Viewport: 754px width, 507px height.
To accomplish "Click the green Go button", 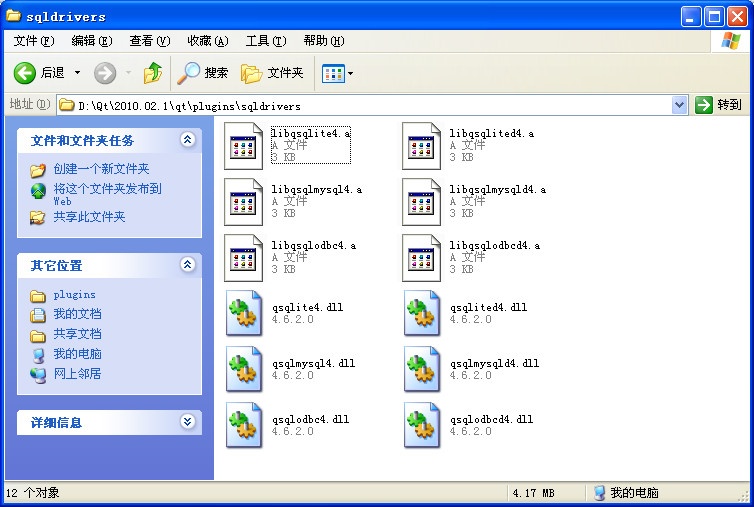I will point(718,105).
